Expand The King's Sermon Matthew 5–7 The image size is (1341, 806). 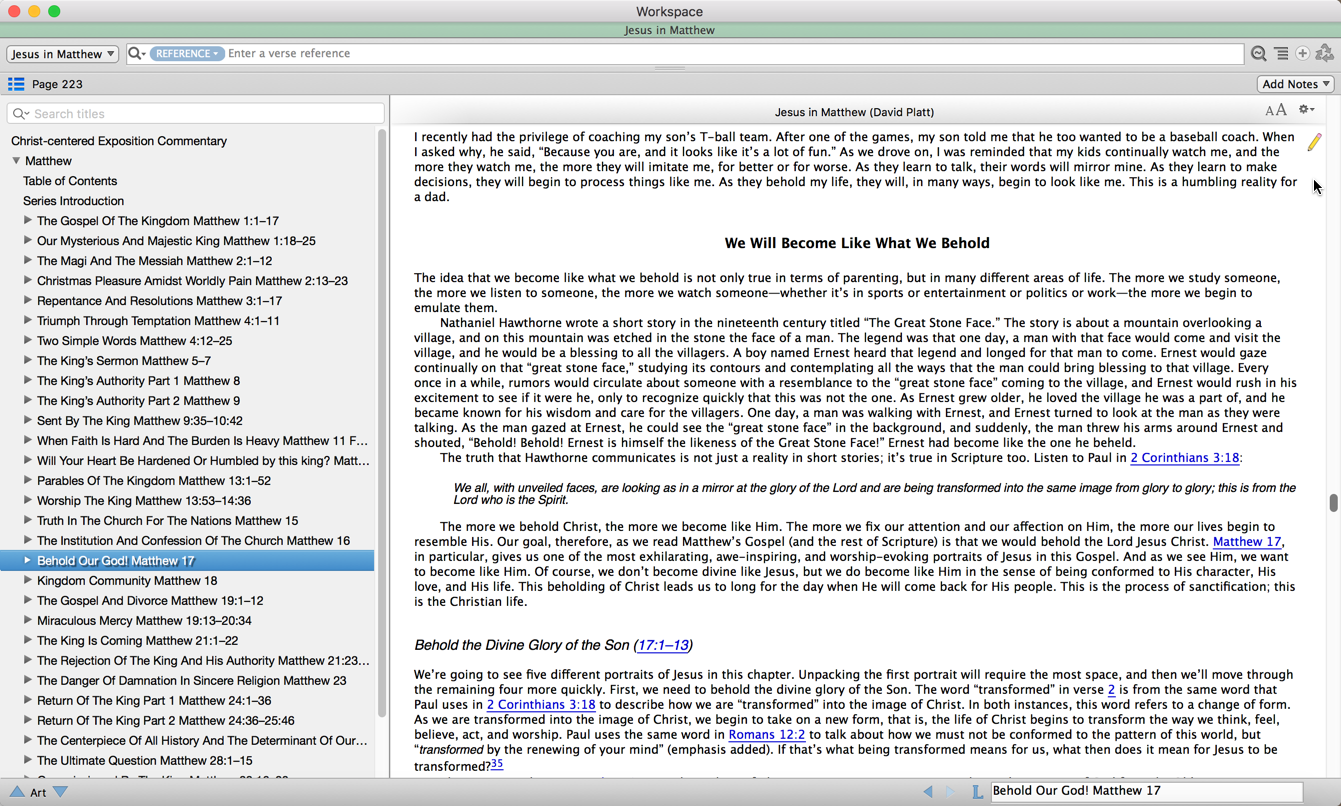[28, 360]
